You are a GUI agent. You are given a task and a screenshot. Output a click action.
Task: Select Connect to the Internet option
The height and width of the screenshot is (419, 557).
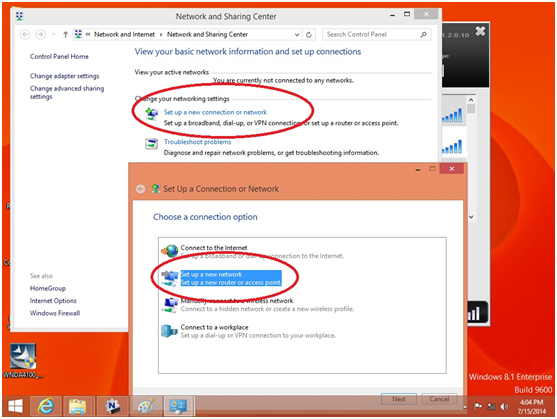coord(262,252)
